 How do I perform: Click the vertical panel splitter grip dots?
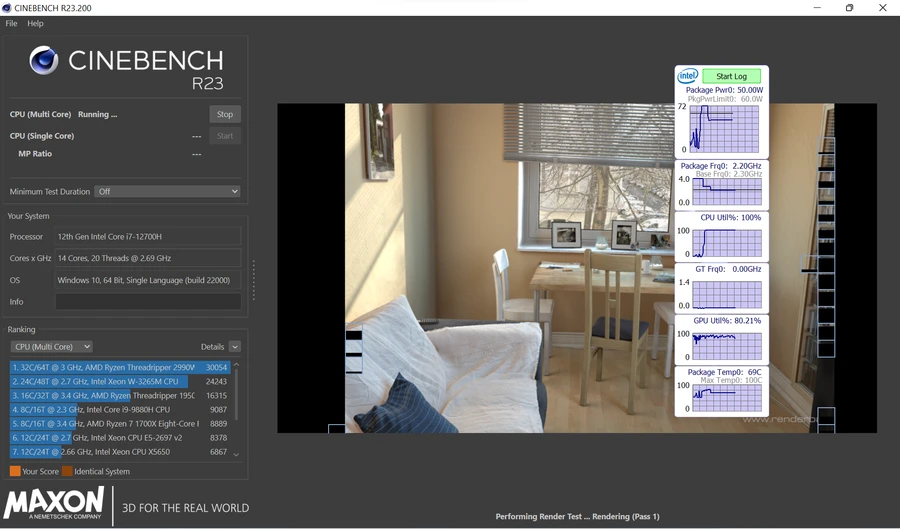pos(254,280)
